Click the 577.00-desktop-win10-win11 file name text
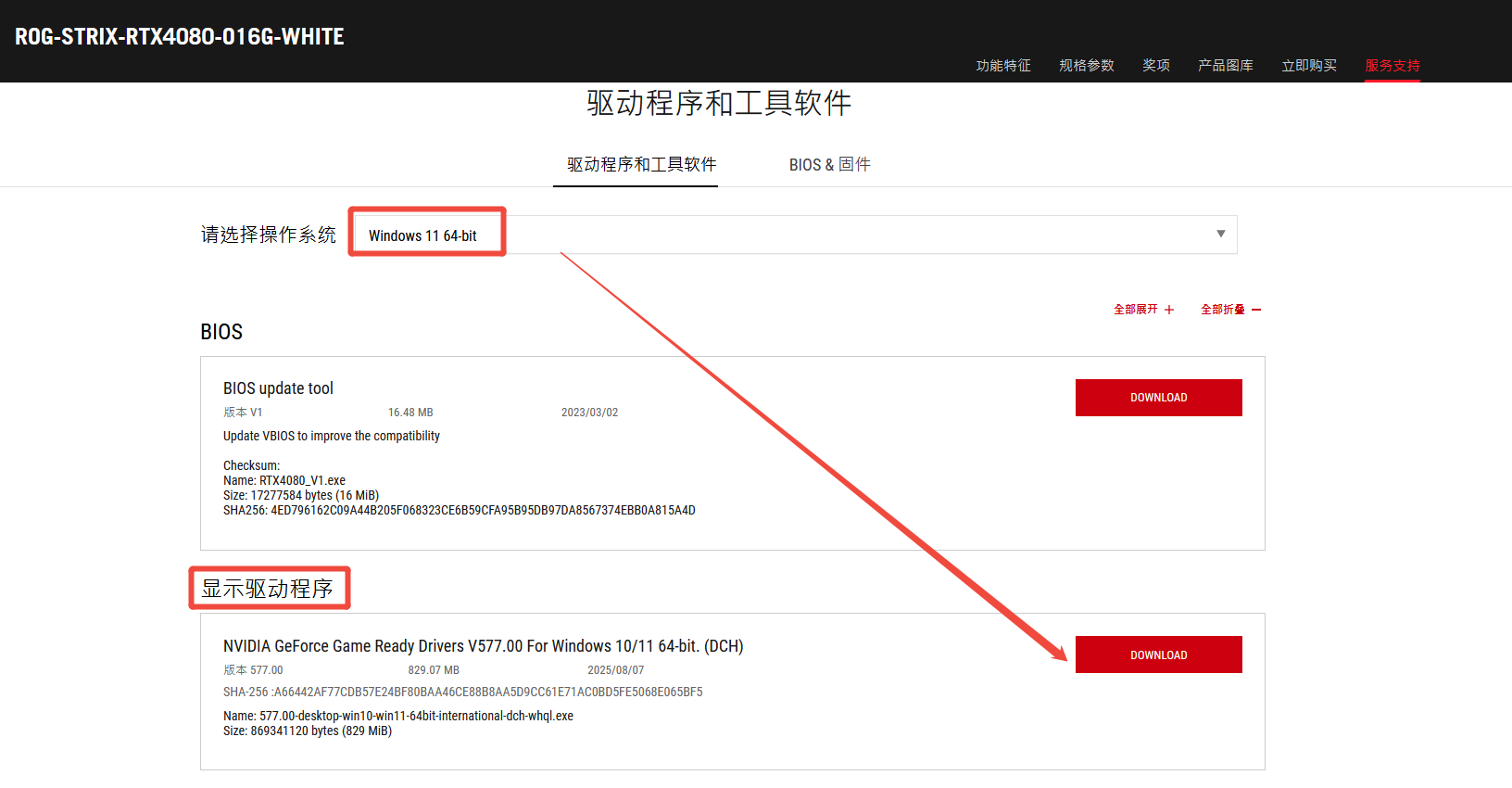Viewport: 1512px width, 788px height. [416, 716]
